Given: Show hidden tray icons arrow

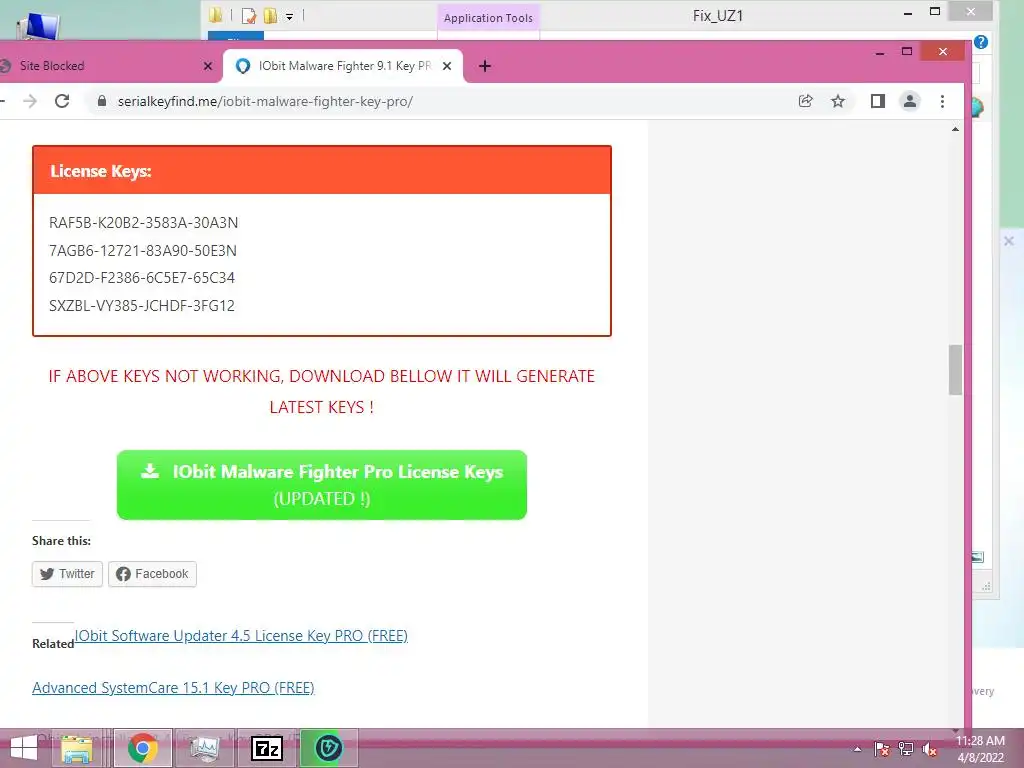Looking at the screenshot, I should pyautogui.click(x=857, y=749).
